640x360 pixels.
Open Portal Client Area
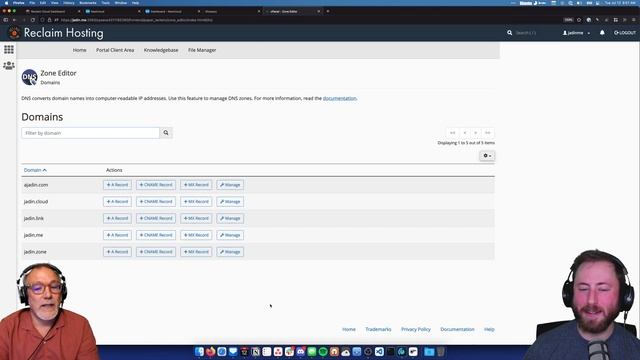click(x=115, y=50)
